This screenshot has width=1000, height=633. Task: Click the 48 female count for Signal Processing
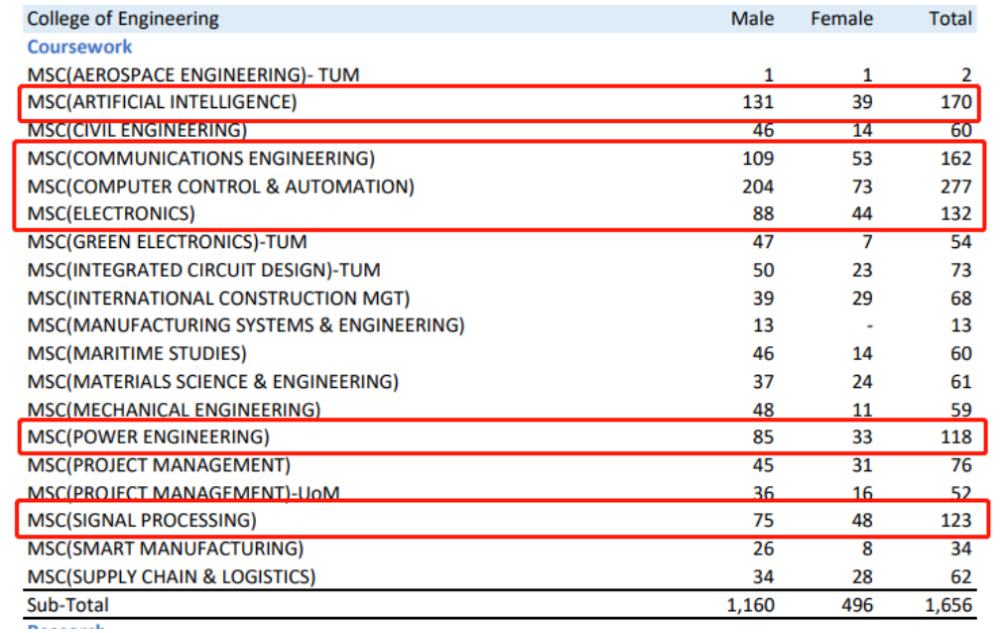[x=862, y=520]
